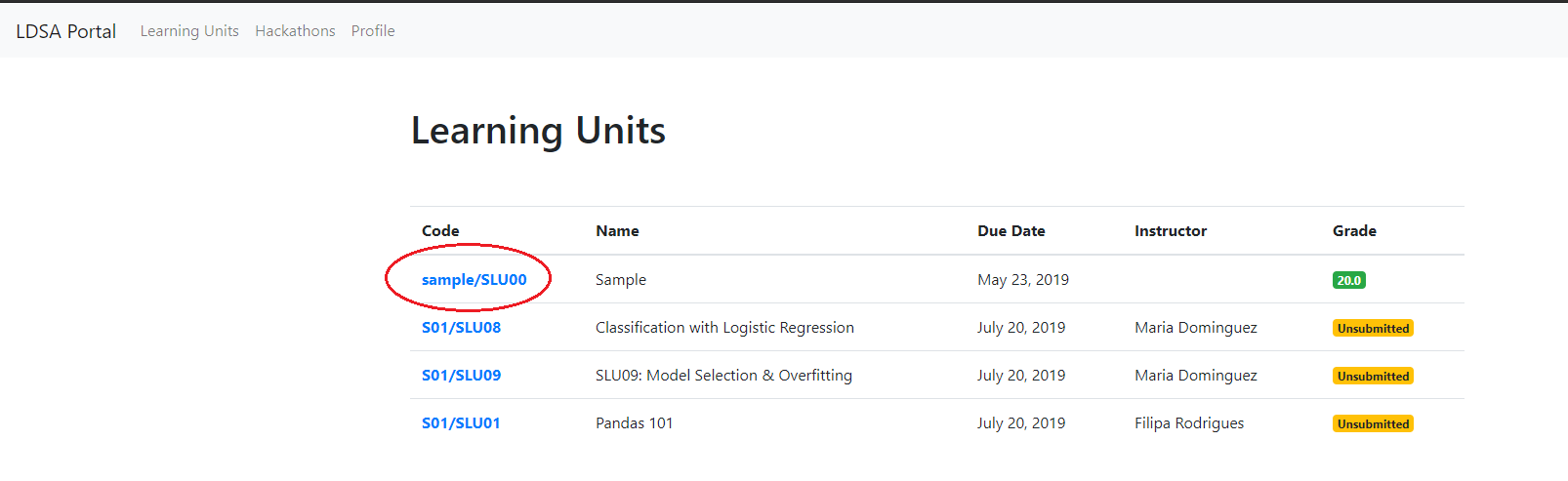Go to the Hackathons page
The width and height of the screenshot is (1568, 481).
(x=295, y=31)
